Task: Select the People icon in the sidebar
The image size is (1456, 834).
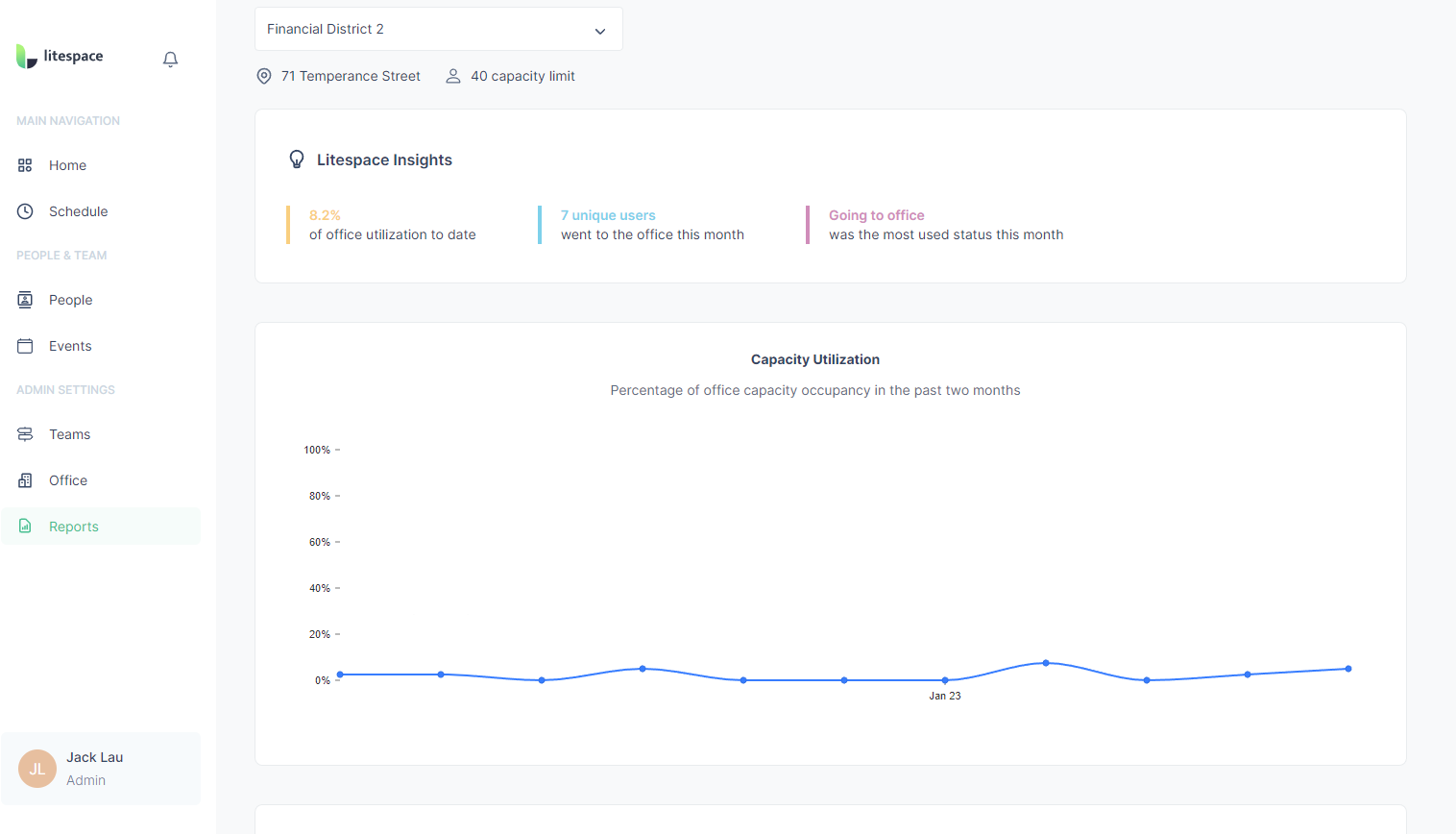Action: point(24,299)
